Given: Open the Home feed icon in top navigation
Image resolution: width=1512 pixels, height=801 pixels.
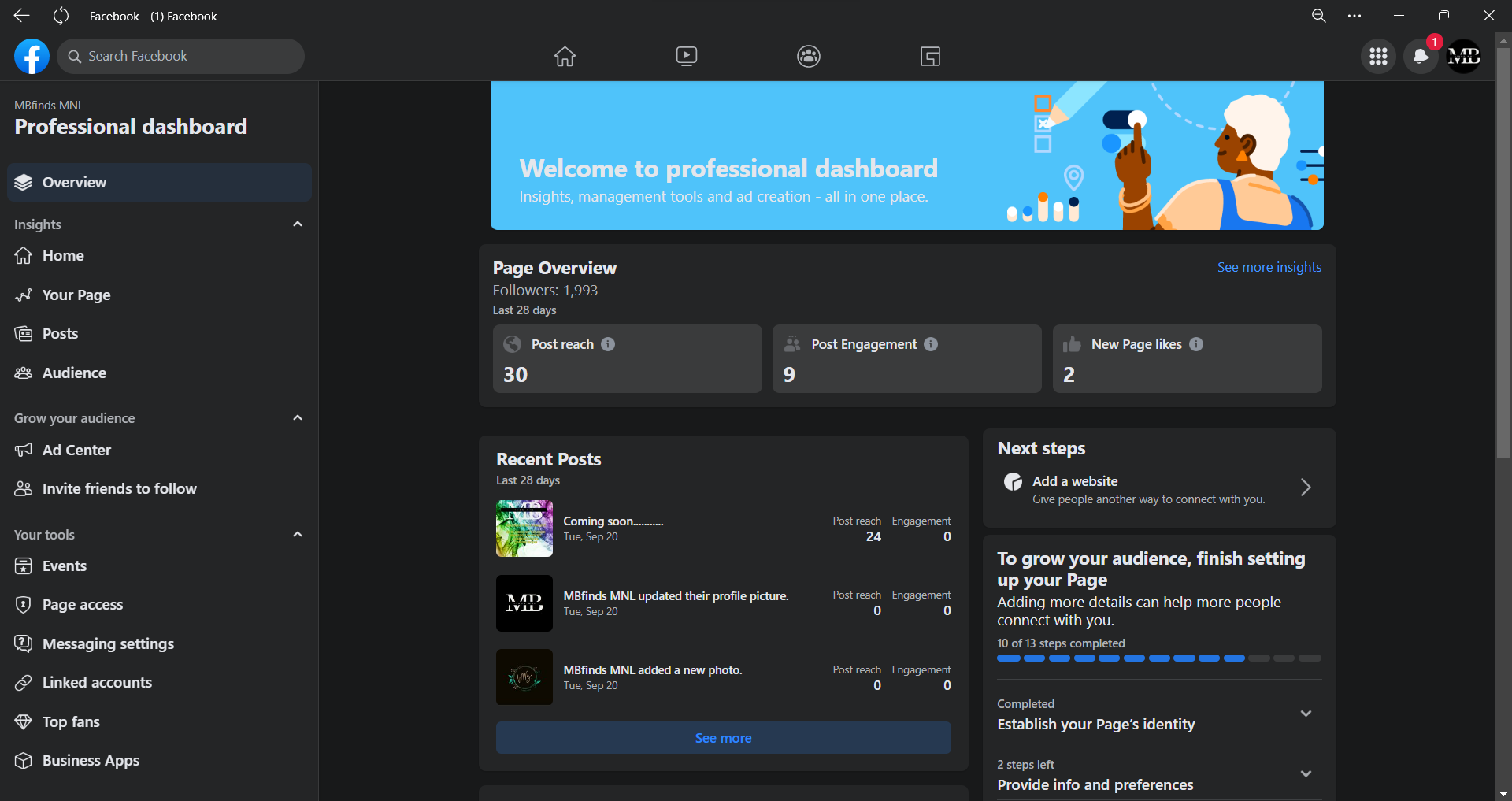Looking at the screenshot, I should 565,57.
